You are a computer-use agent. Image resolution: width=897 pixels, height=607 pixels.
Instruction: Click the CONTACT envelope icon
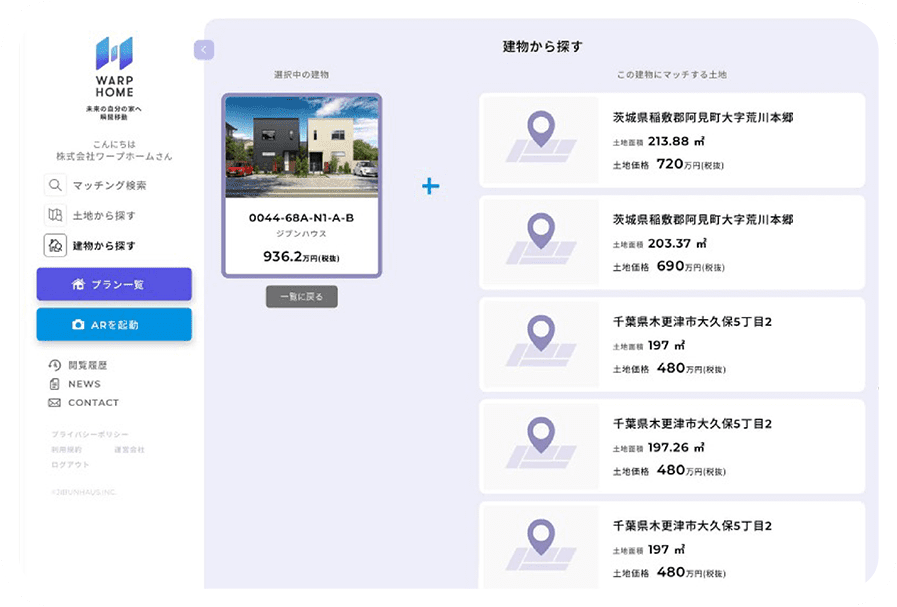pos(54,403)
